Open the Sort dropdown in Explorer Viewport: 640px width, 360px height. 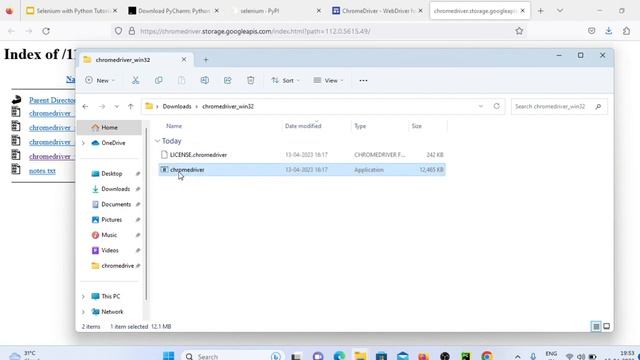point(285,80)
